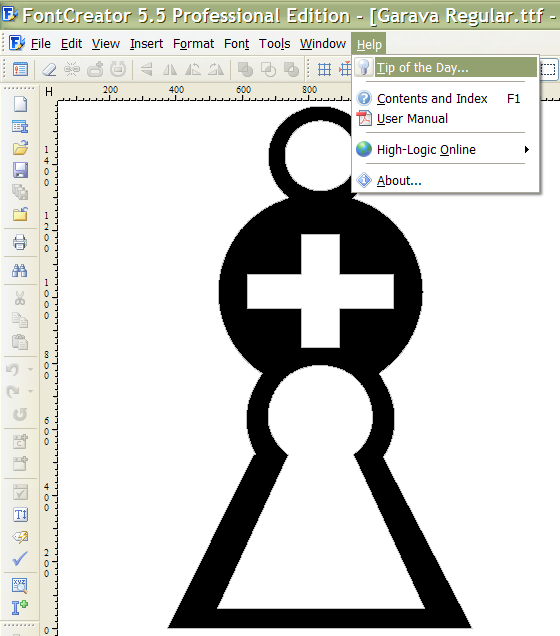The width and height of the screenshot is (560, 636).
Task: Click the insert character 'C' plus icon
Action: tap(20, 441)
